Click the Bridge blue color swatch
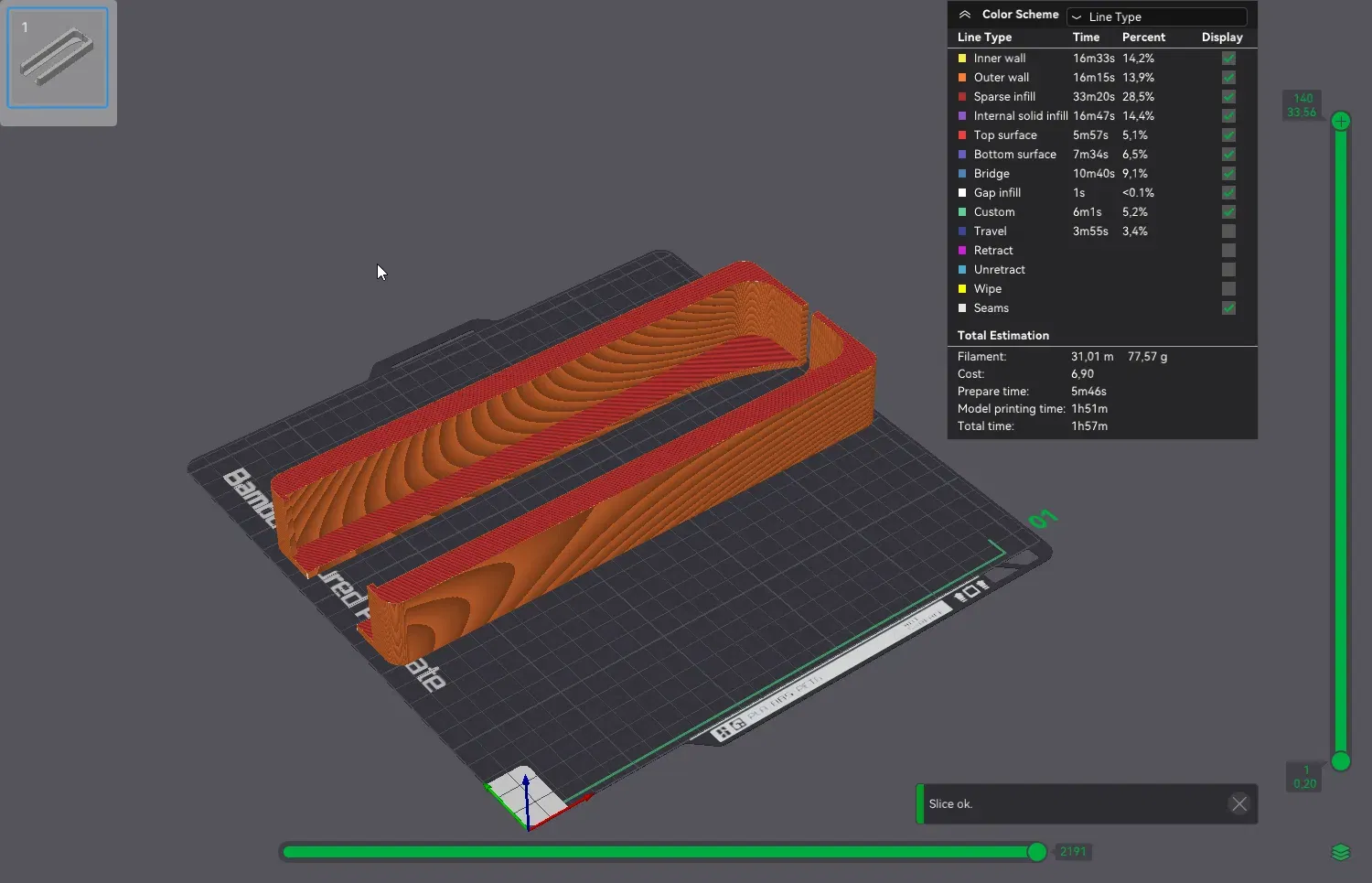The height and width of the screenshot is (883, 1372). pyautogui.click(x=962, y=173)
